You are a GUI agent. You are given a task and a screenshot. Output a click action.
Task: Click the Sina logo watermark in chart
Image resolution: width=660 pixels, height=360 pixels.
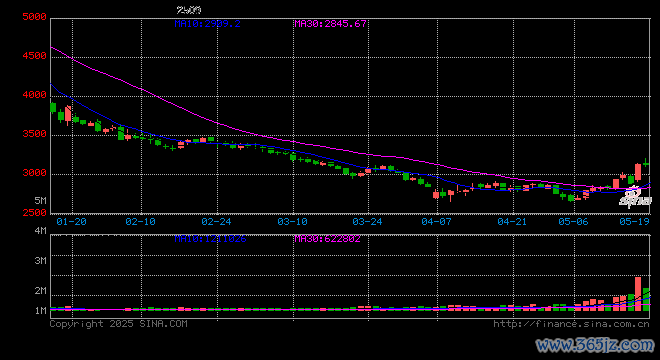tap(636, 197)
